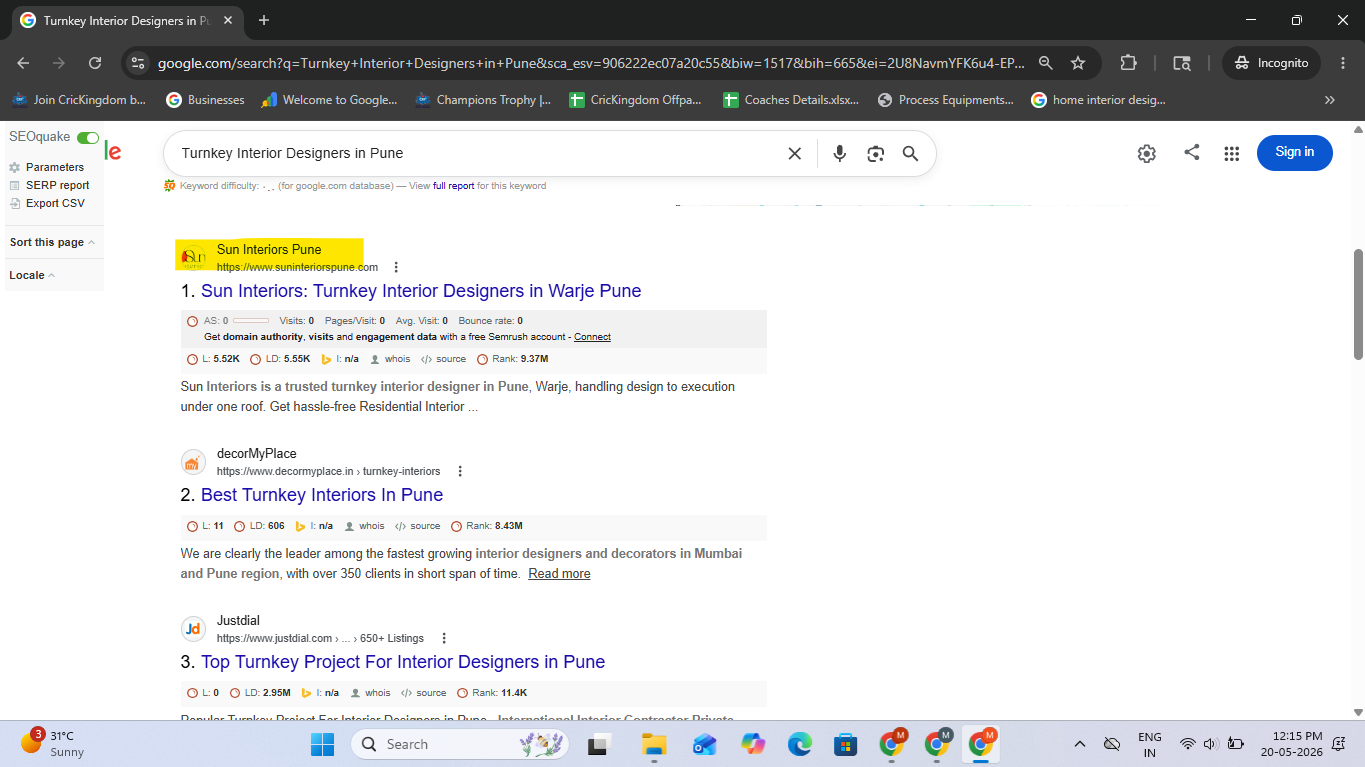Click the decorMyPlace site favicon
The image size is (1365, 767).
194,462
